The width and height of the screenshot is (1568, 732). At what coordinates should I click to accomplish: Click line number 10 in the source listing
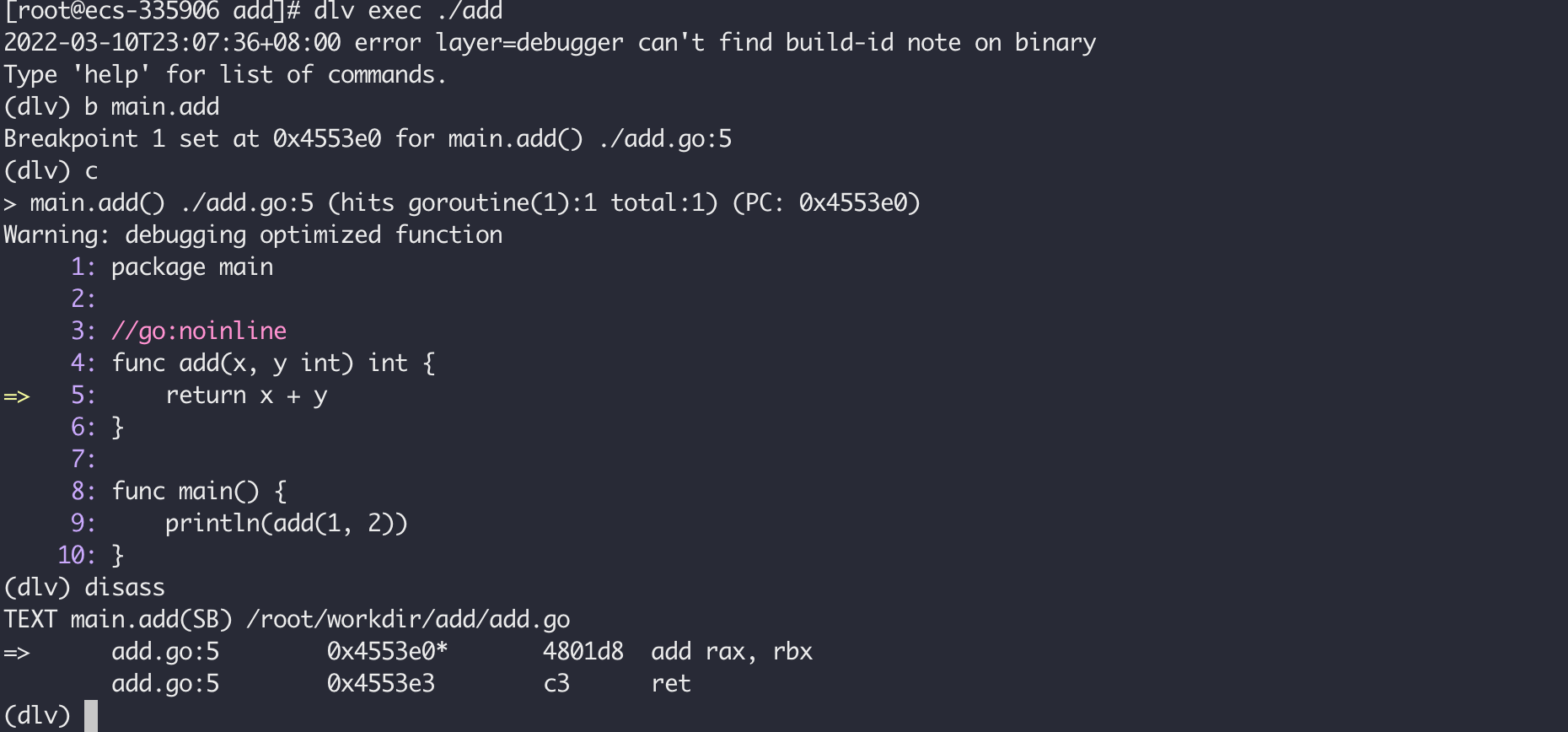click(x=76, y=555)
